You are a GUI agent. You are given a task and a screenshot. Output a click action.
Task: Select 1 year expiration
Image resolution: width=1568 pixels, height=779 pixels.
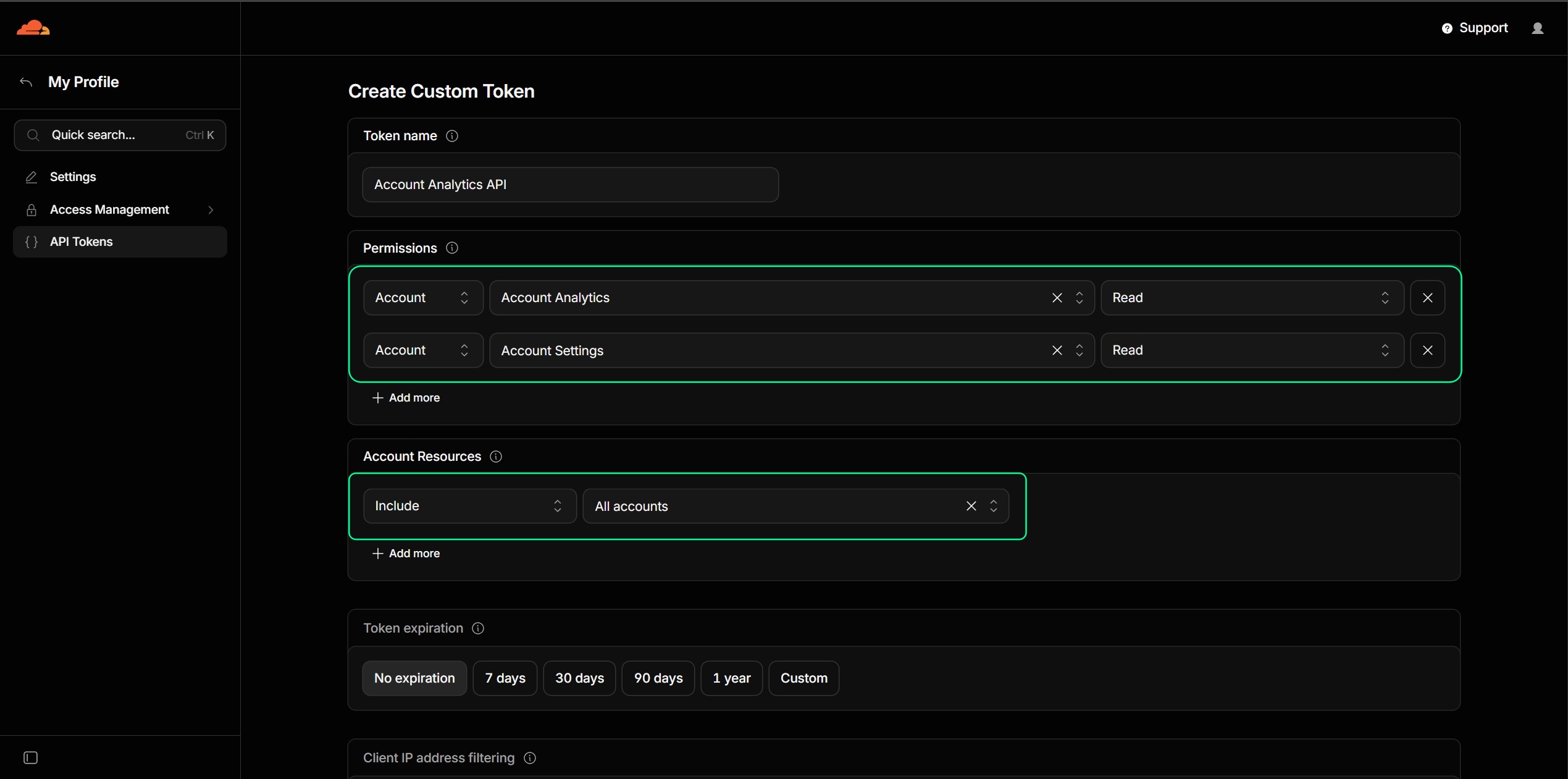(731, 678)
